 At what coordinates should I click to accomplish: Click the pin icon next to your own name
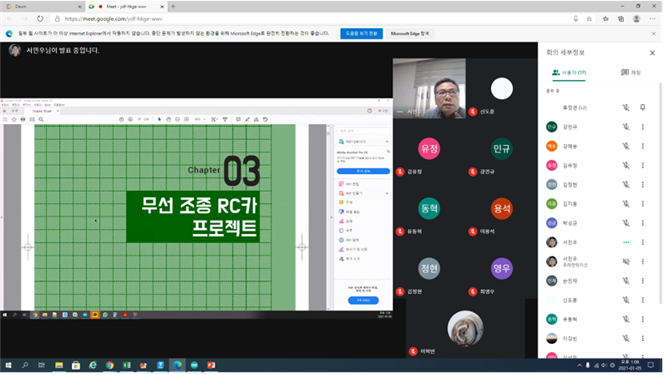644,108
